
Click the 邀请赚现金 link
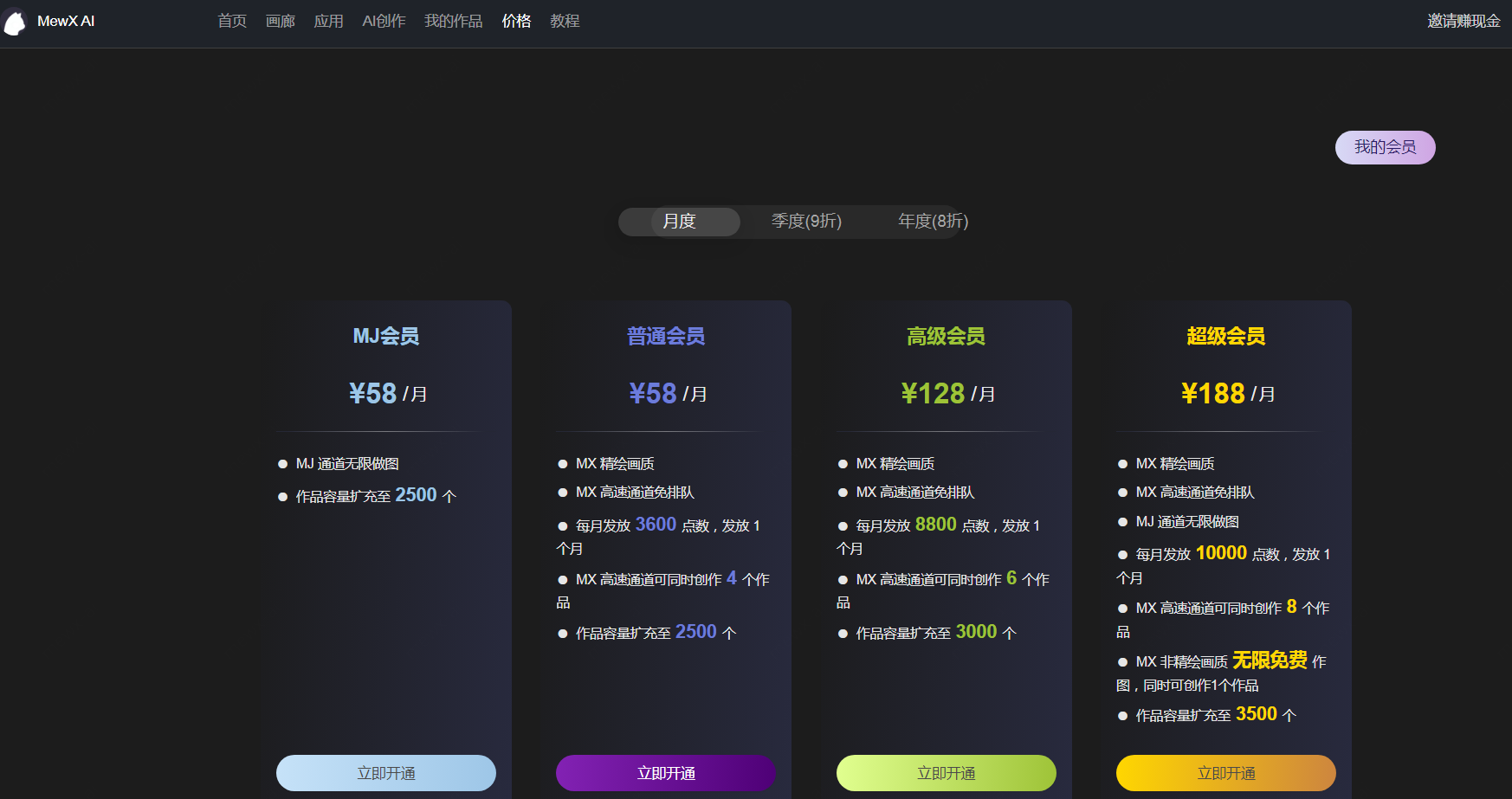1464,21
